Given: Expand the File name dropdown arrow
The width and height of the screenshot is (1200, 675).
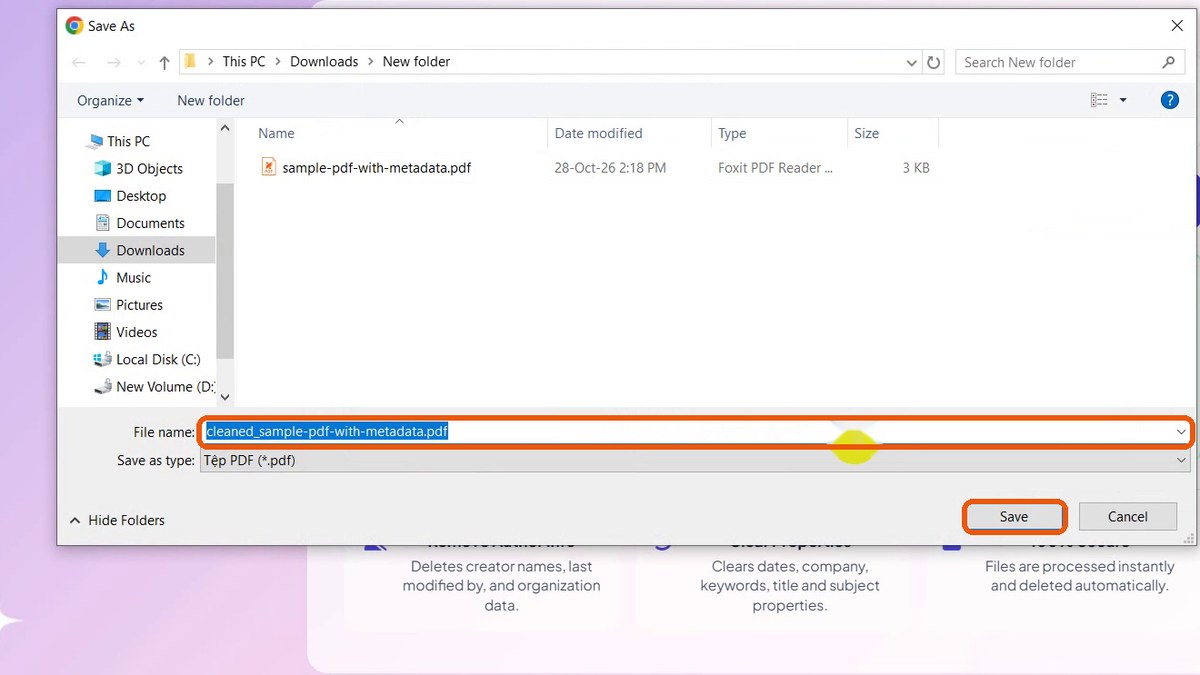Looking at the screenshot, I should (x=1181, y=432).
